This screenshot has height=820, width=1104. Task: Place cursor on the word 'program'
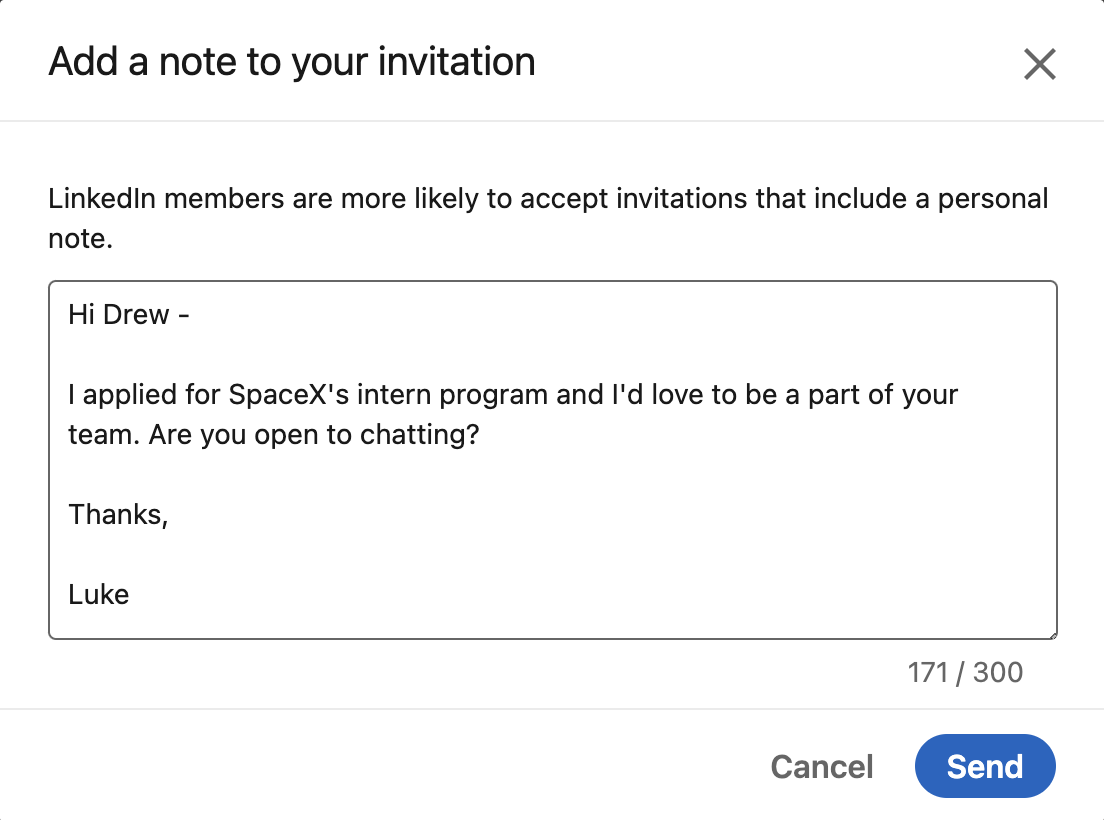pyautogui.click(x=494, y=396)
